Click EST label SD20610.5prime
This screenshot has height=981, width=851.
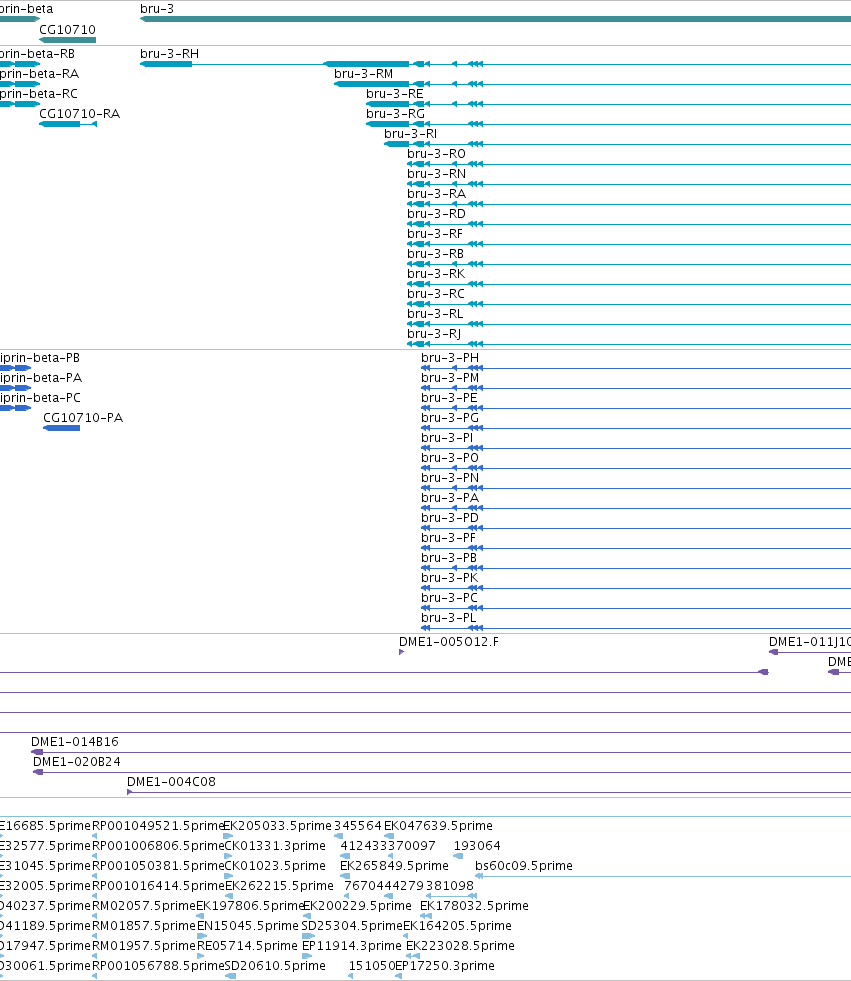(x=275, y=966)
